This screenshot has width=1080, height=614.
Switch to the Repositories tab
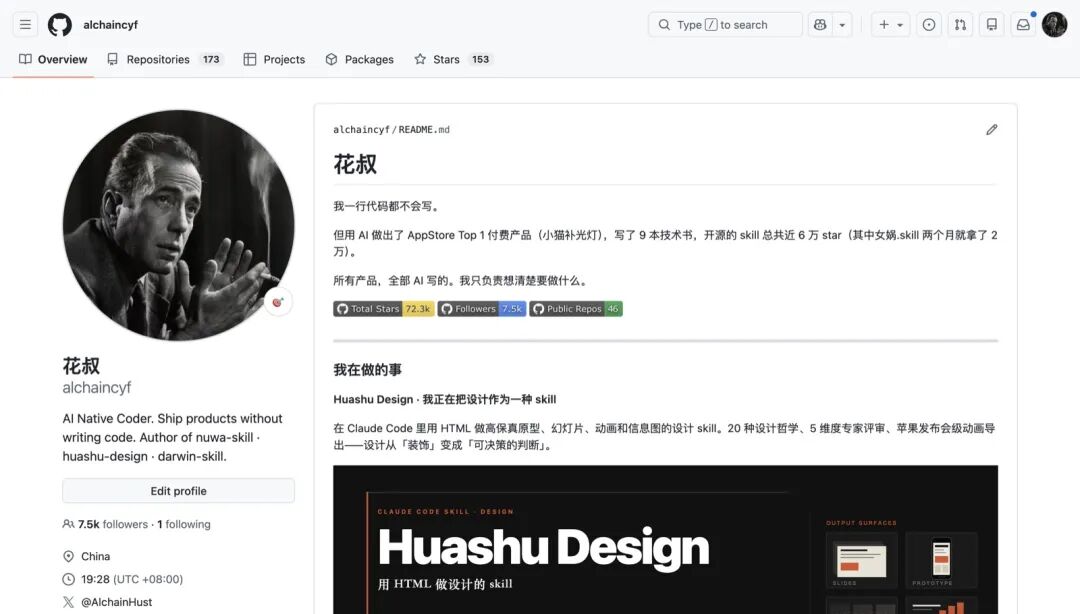(165, 59)
